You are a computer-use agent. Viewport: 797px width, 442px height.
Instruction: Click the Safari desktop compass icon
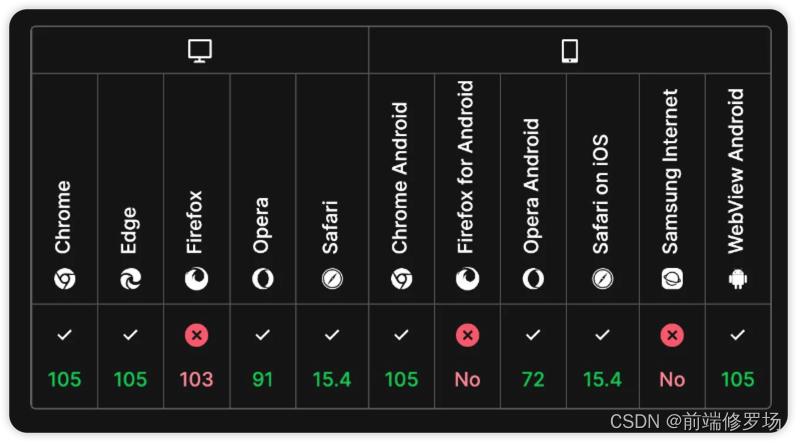coord(332,279)
